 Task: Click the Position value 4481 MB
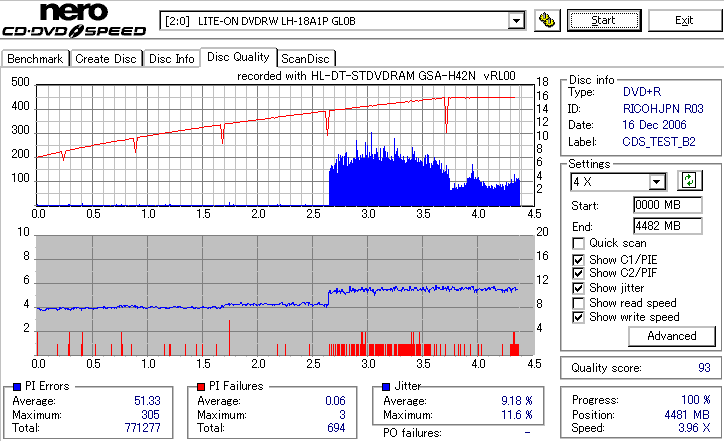687,415
